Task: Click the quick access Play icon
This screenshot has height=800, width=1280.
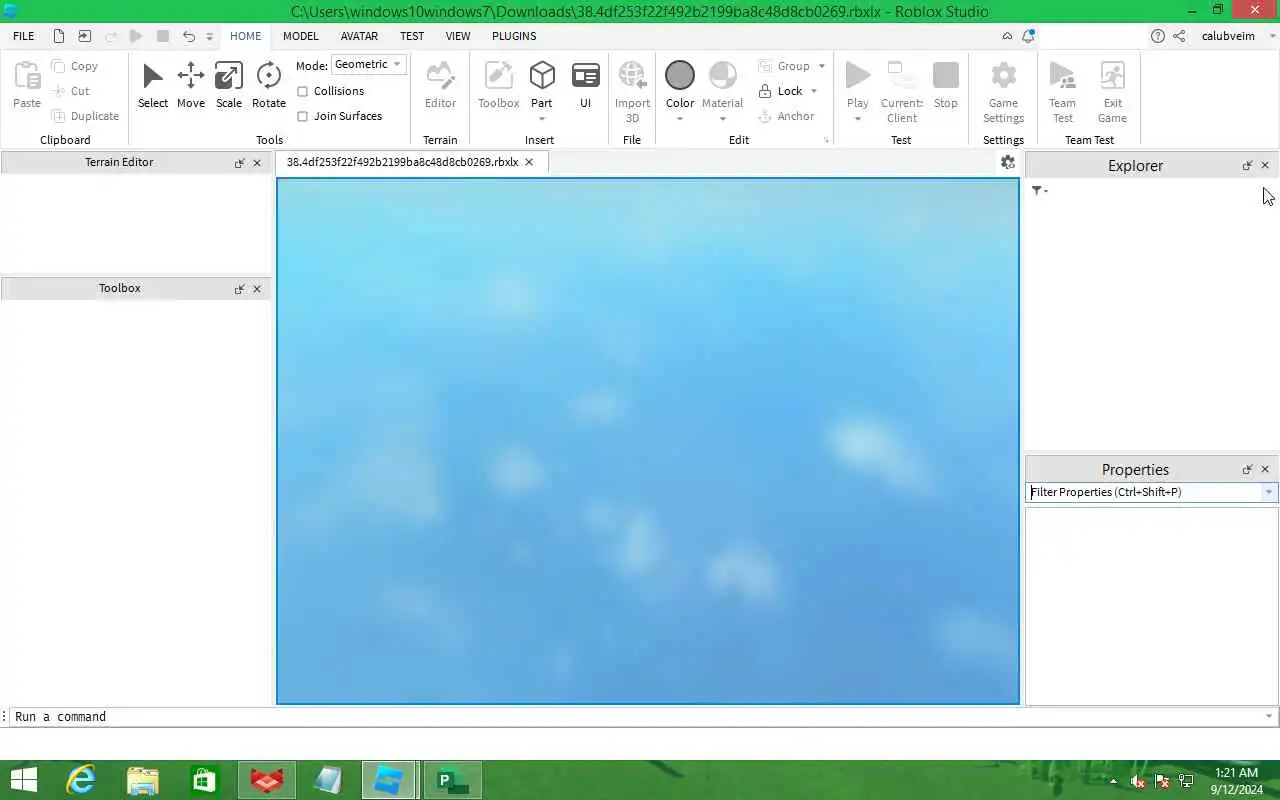Action: point(136,36)
